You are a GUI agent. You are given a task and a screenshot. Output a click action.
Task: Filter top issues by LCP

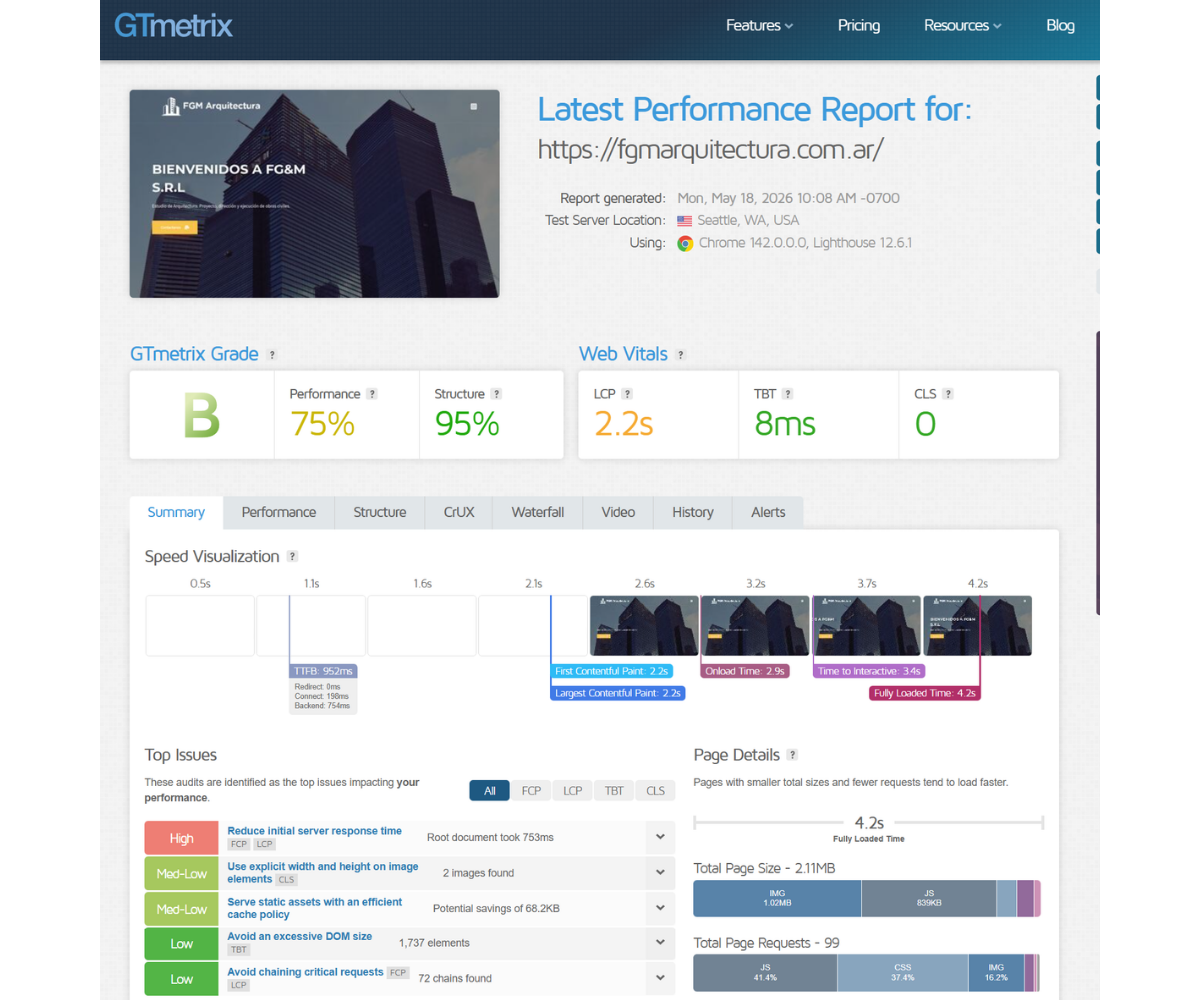[572, 791]
